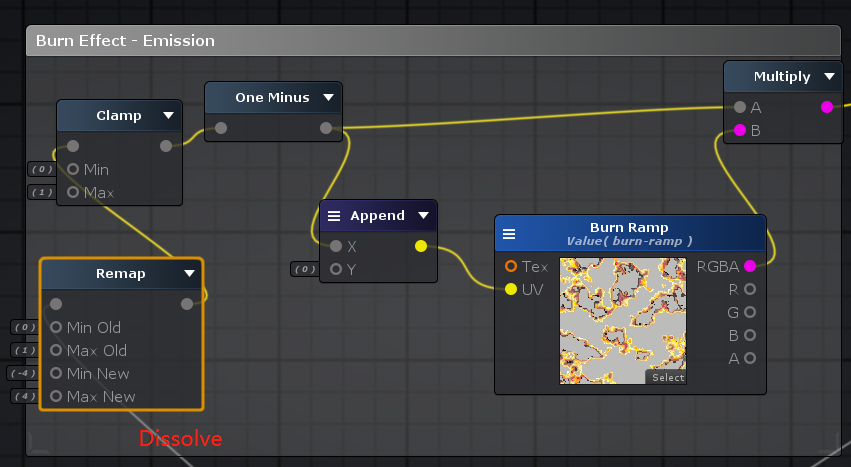
Task: Click the Remap Min New value field (-4)
Action: click(x=23, y=373)
